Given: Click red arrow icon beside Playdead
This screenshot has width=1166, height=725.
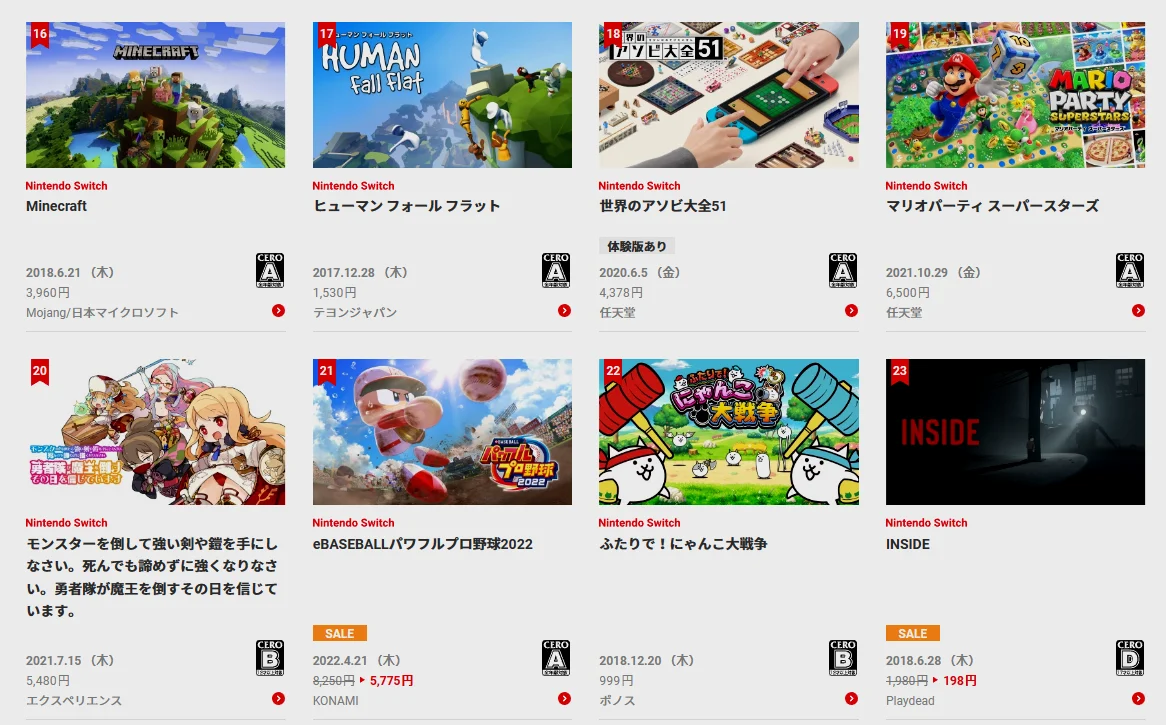Looking at the screenshot, I should coord(1138,699).
